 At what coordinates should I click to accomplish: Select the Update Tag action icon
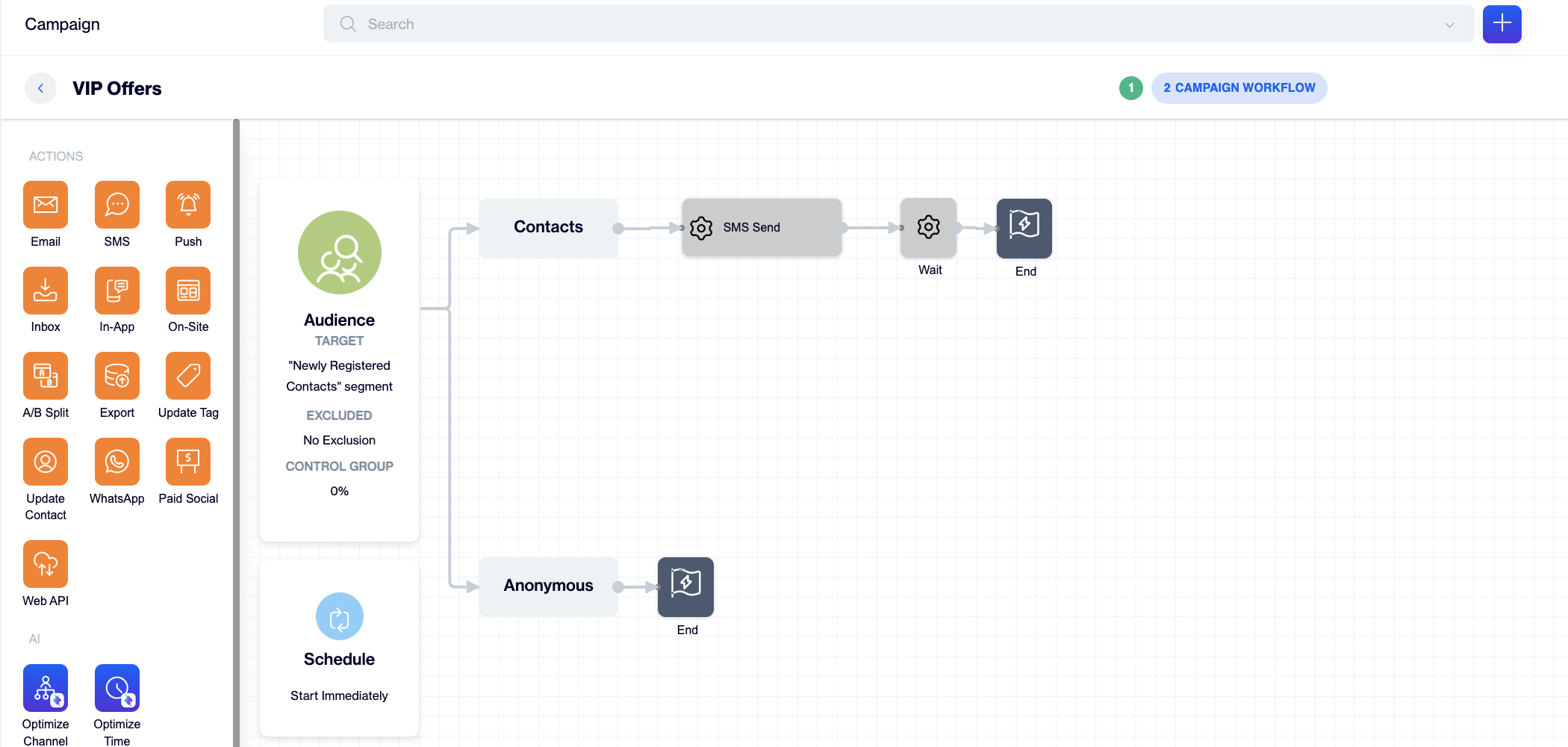tap(188, 376)
